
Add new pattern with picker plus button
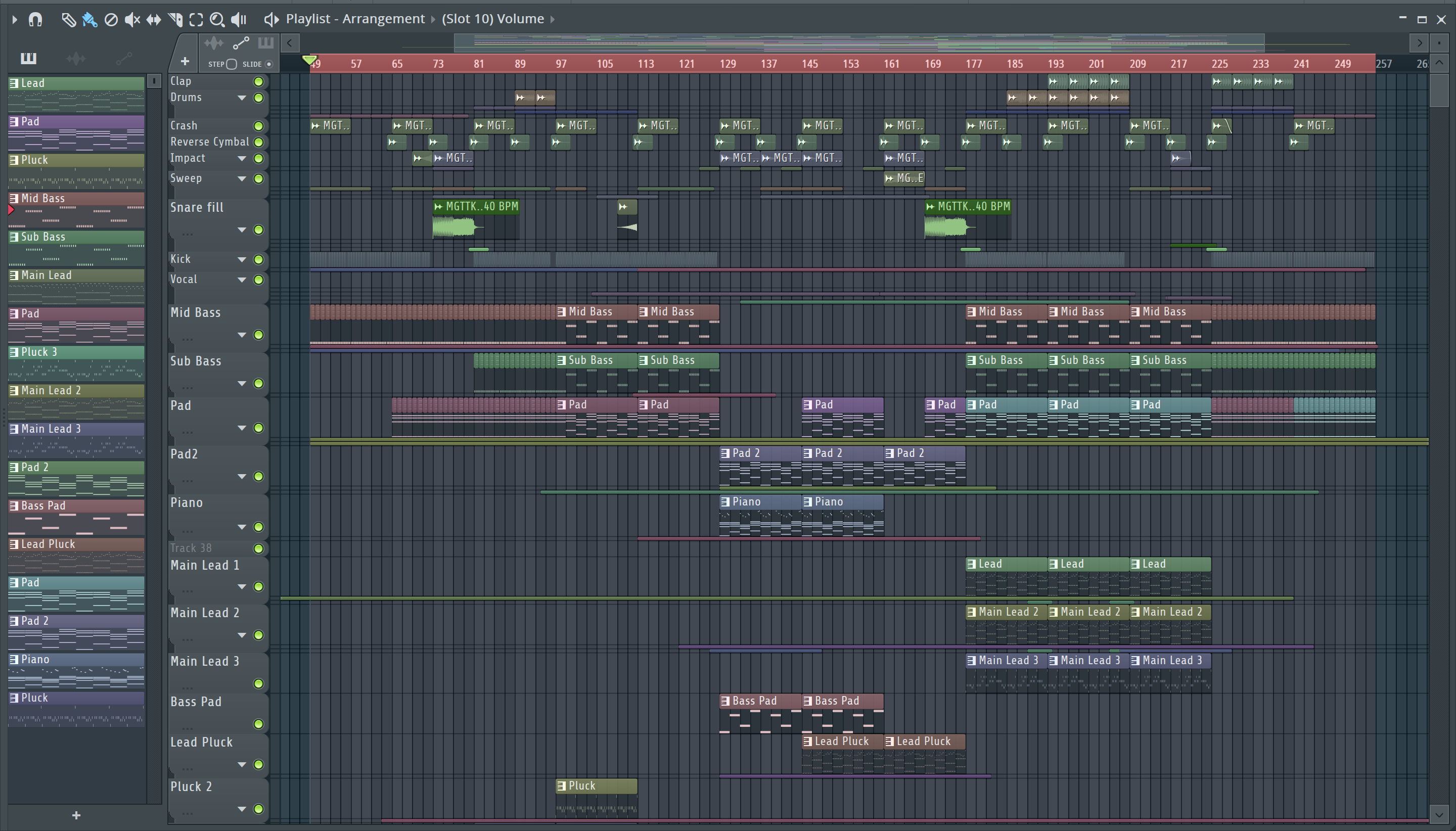(76, 816)
